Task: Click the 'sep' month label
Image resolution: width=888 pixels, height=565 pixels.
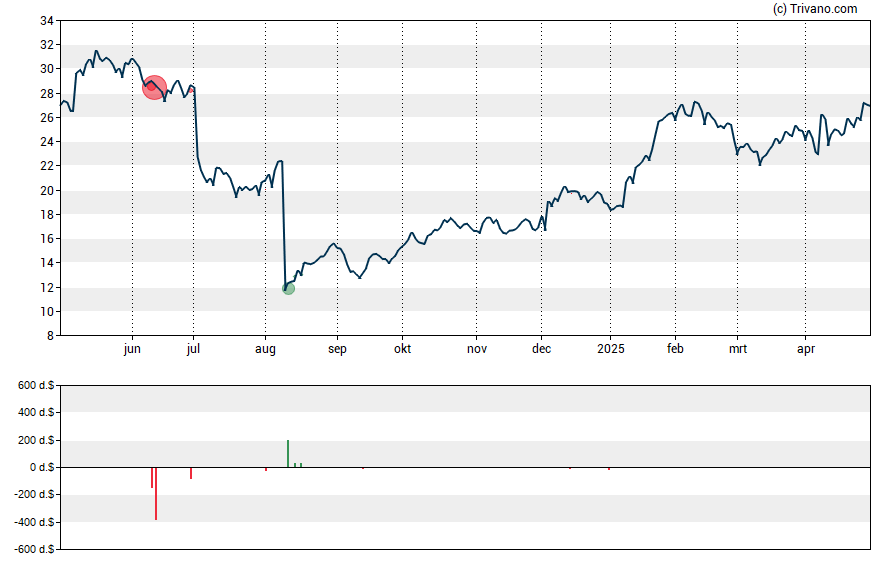Action: (x=337, y=349)
